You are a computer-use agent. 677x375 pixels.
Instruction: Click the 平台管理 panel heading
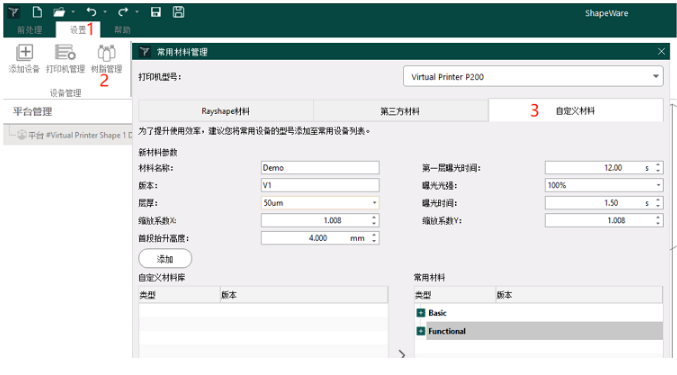click(x=32, y=112)
